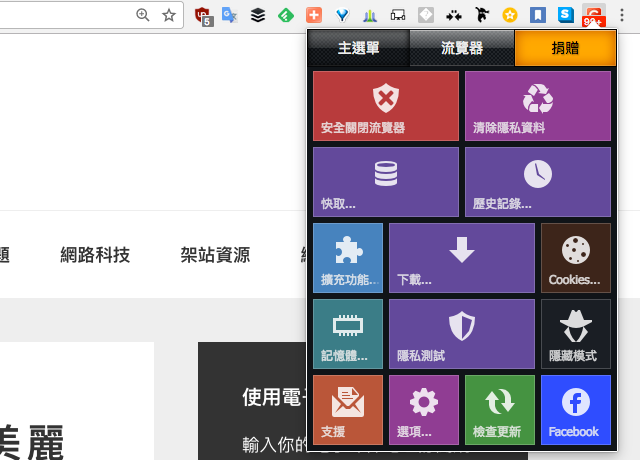The image size is (640, 460).
Task: Launch 隱藏模式 incognito tile
Action: click(575, 334)
